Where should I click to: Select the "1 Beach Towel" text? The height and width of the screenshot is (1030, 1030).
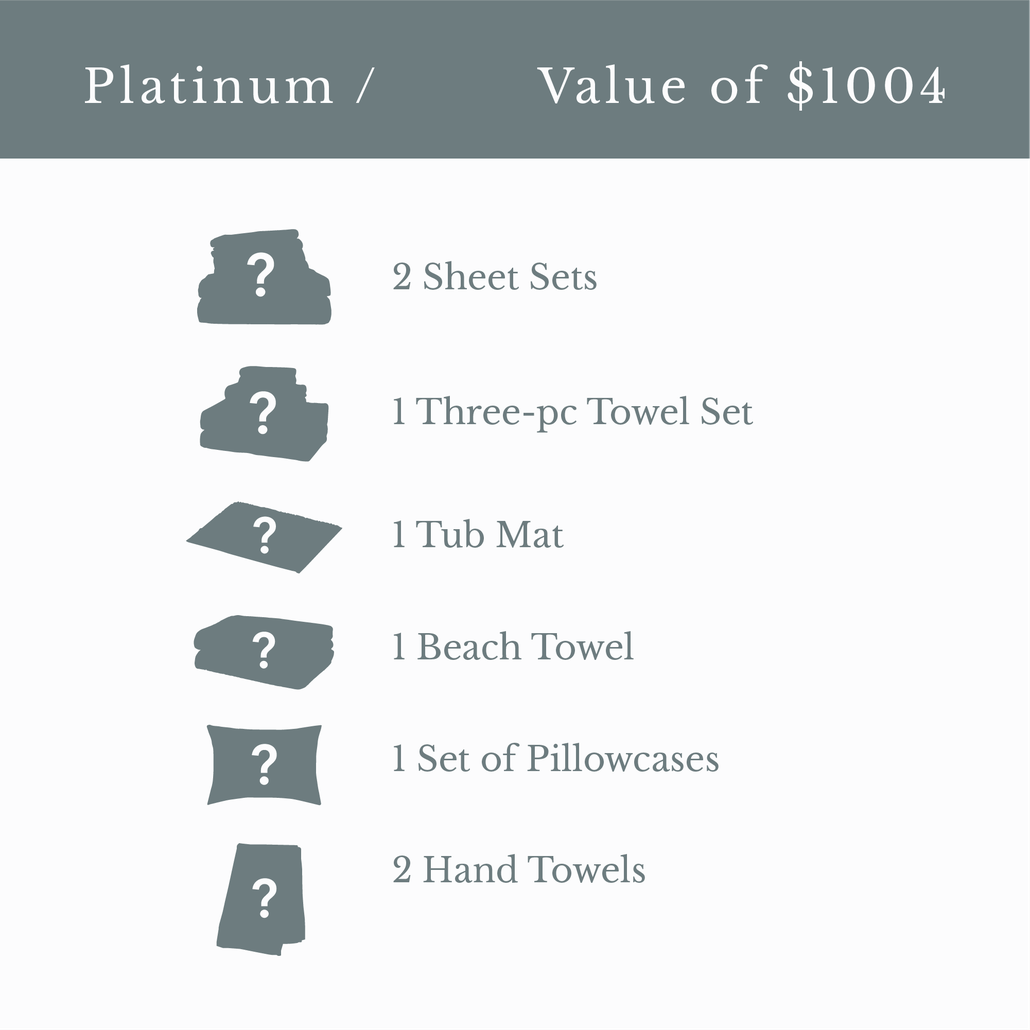tap(512, 647)
